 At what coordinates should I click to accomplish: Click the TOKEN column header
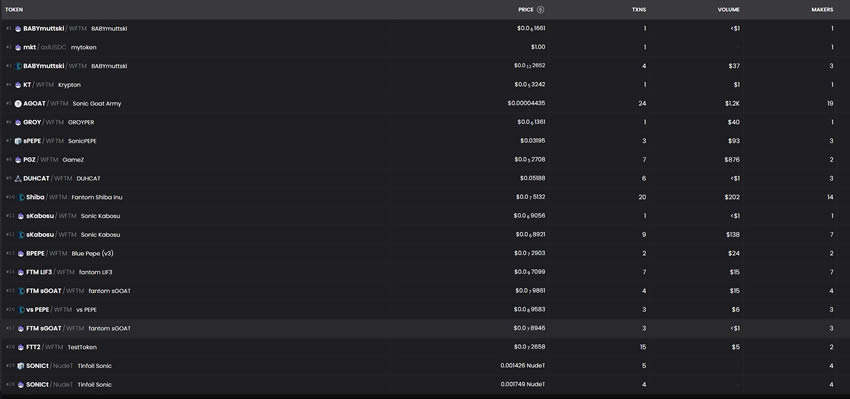point(14,10)
